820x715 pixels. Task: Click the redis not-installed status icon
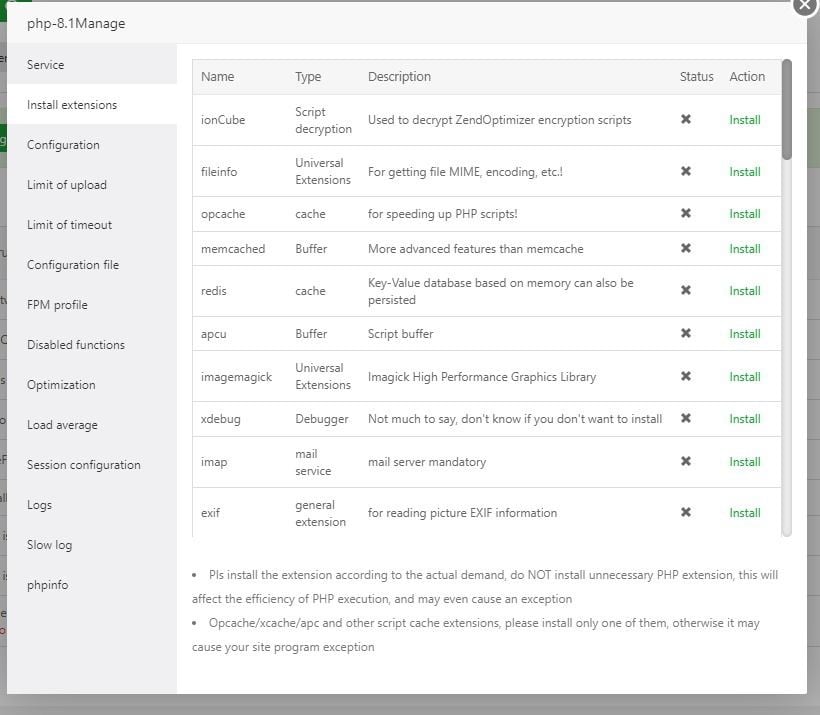[x=686, y=291]
